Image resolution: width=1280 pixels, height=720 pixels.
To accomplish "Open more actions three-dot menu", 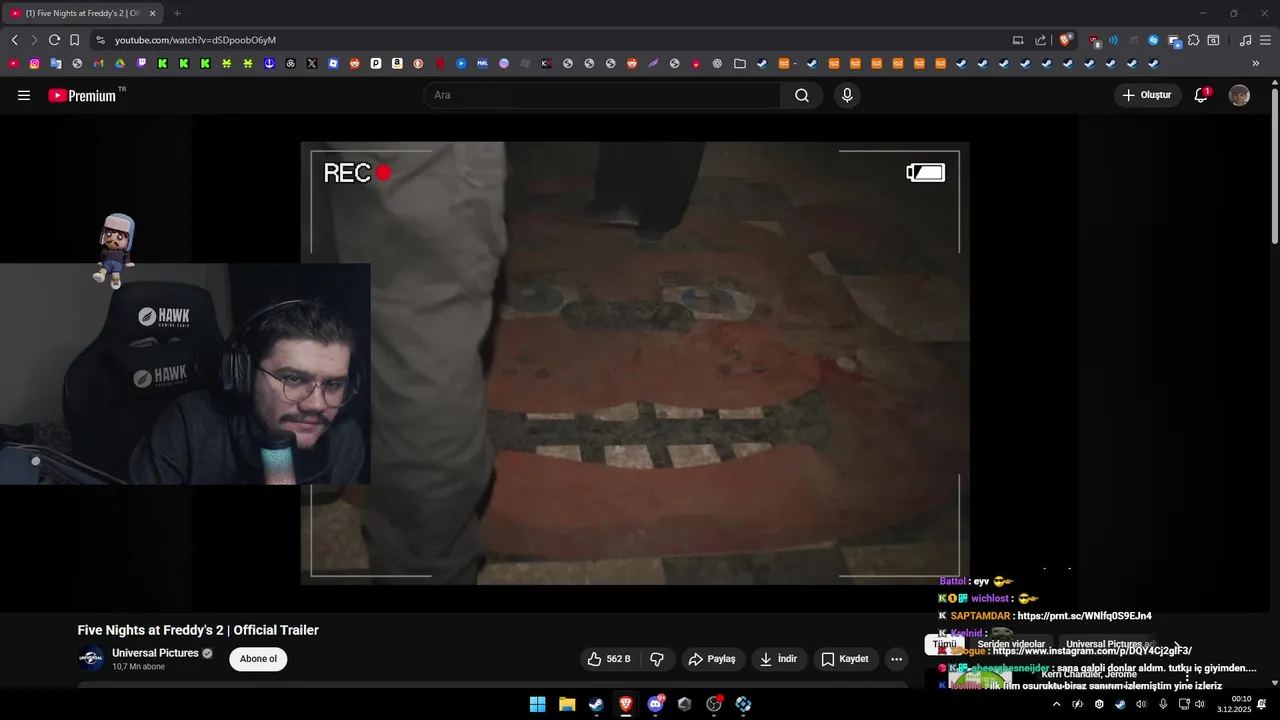I will coord(896,659).
